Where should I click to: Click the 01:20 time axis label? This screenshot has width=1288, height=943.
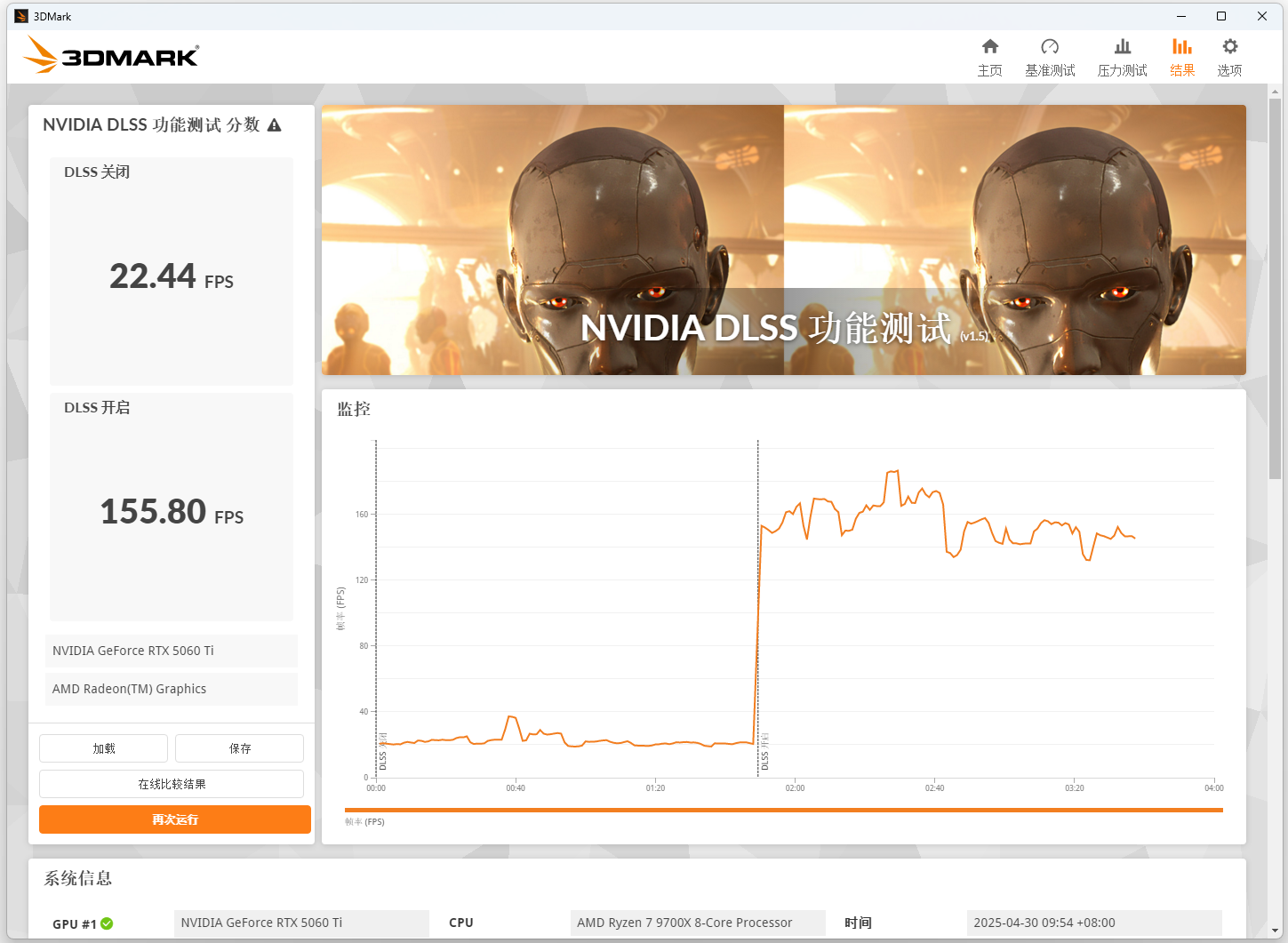point(655,788)
